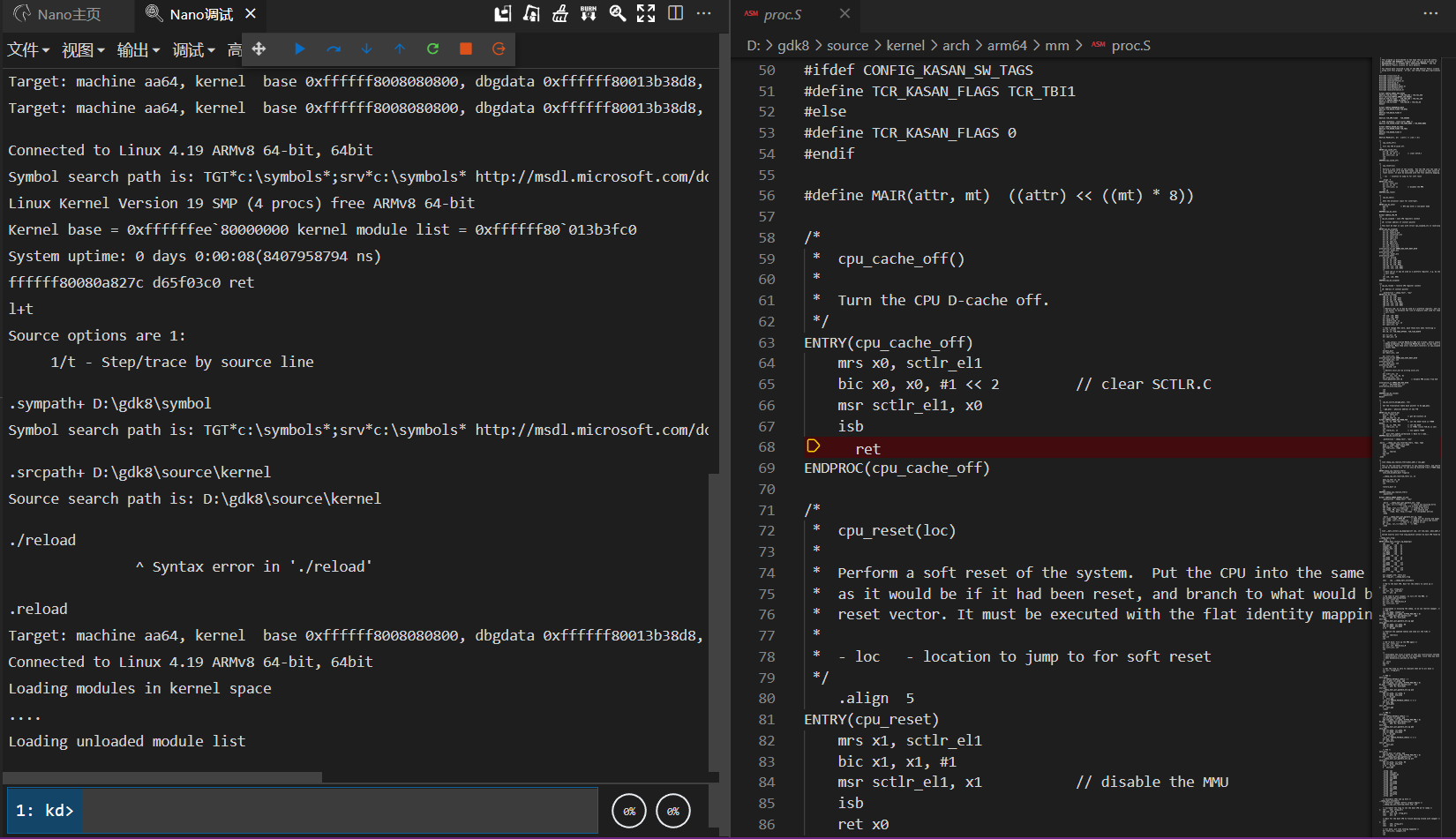
Task: Open the 调试 dropdown menu
Action: click(x=193, y=49)
